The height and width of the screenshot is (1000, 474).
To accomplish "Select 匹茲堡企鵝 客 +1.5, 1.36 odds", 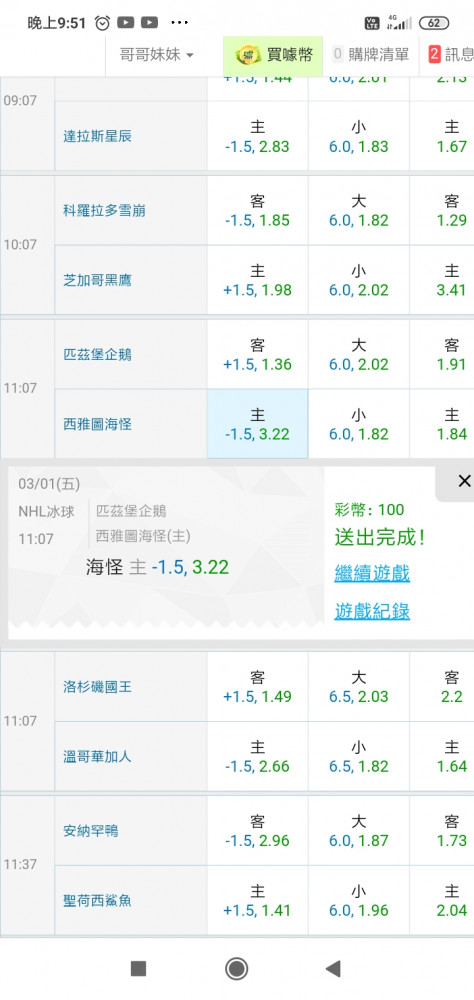I will coord(257,355).
